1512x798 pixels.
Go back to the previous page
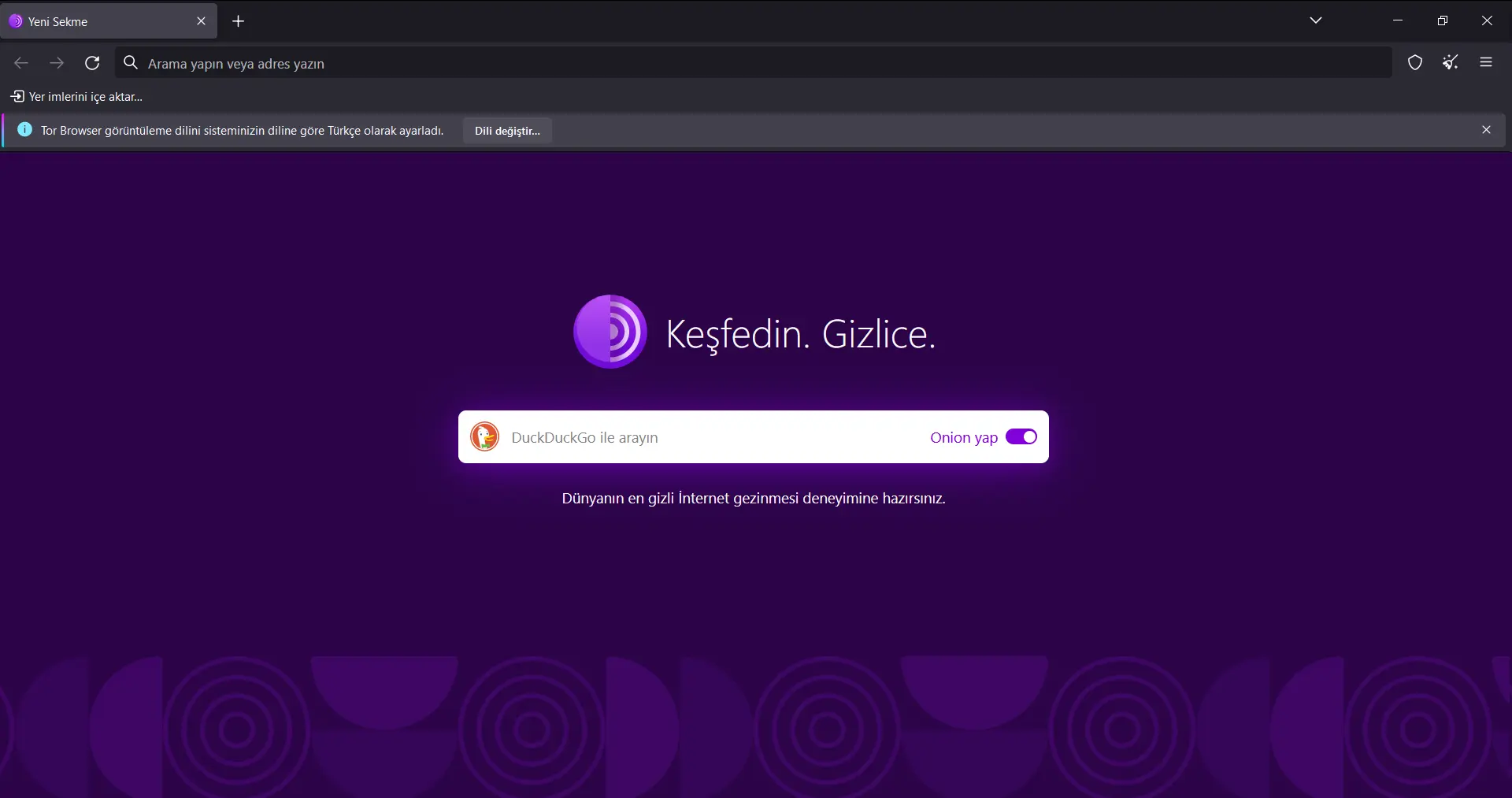click(x=21, y=63)
